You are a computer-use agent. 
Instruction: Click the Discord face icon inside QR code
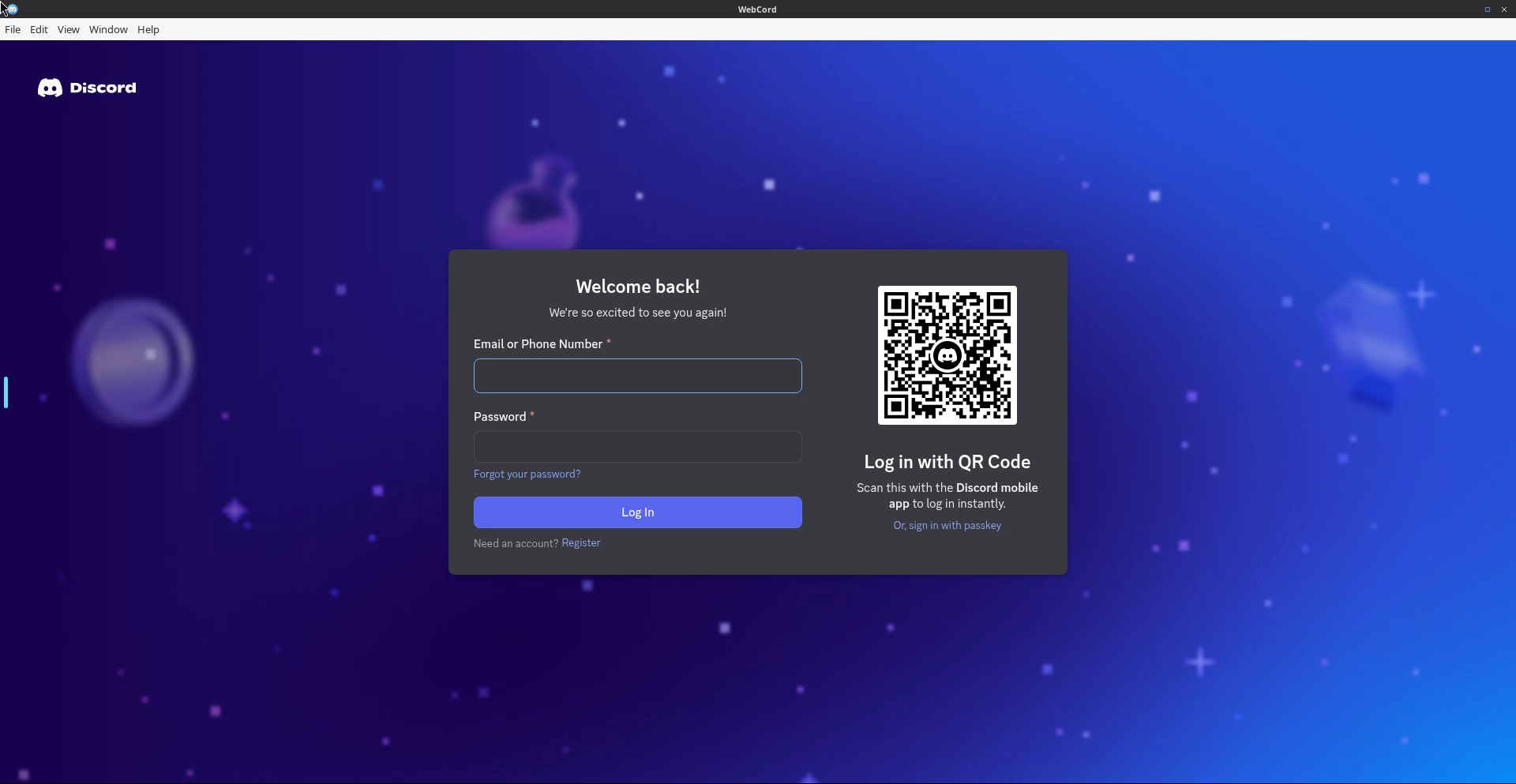coord(947,355)
